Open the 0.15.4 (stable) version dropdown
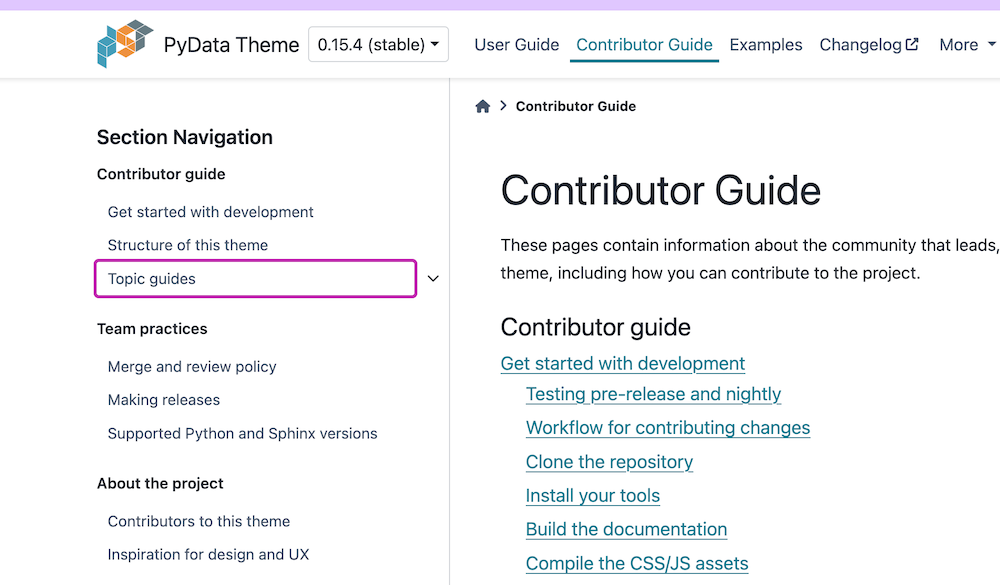The image size is (1000, 585). 378,45
